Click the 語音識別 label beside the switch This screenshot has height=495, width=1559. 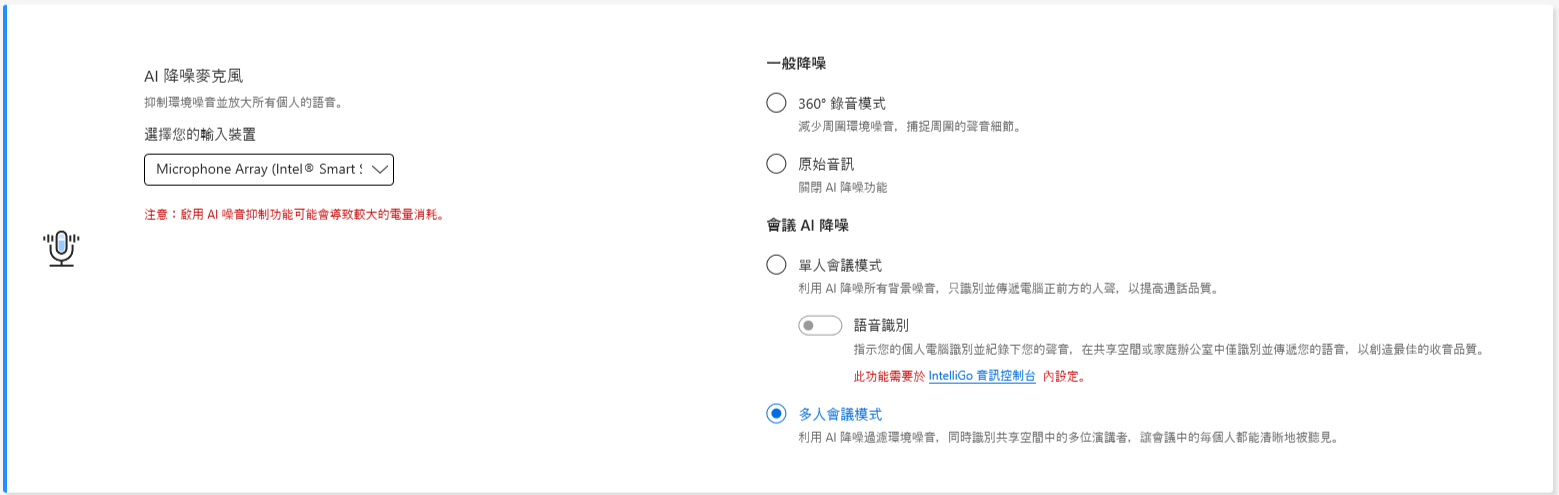881,325
